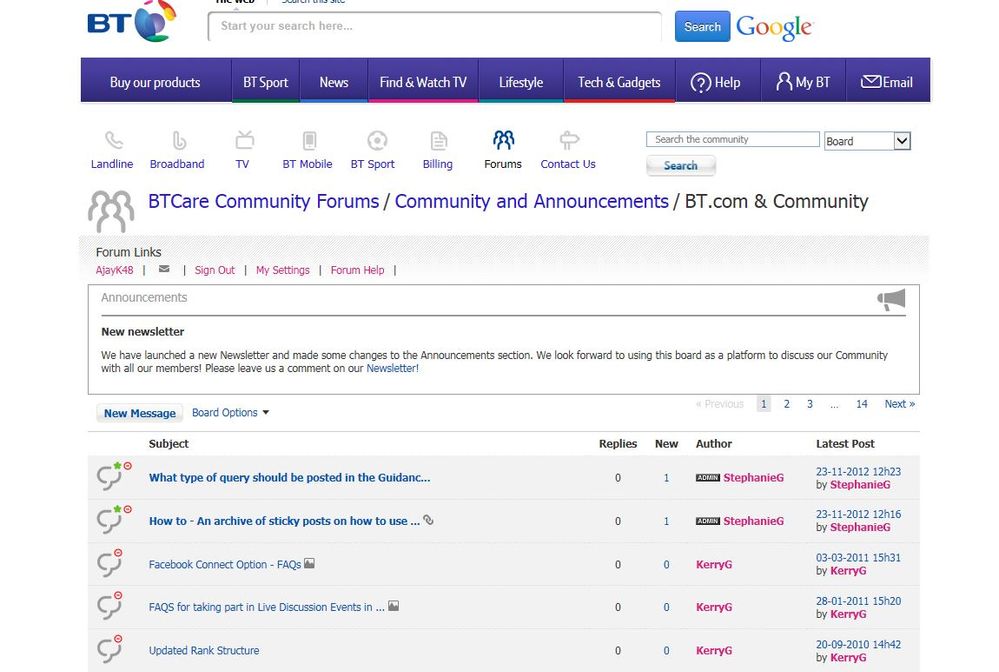Jump to page 14 of threads

coord(861,404)
